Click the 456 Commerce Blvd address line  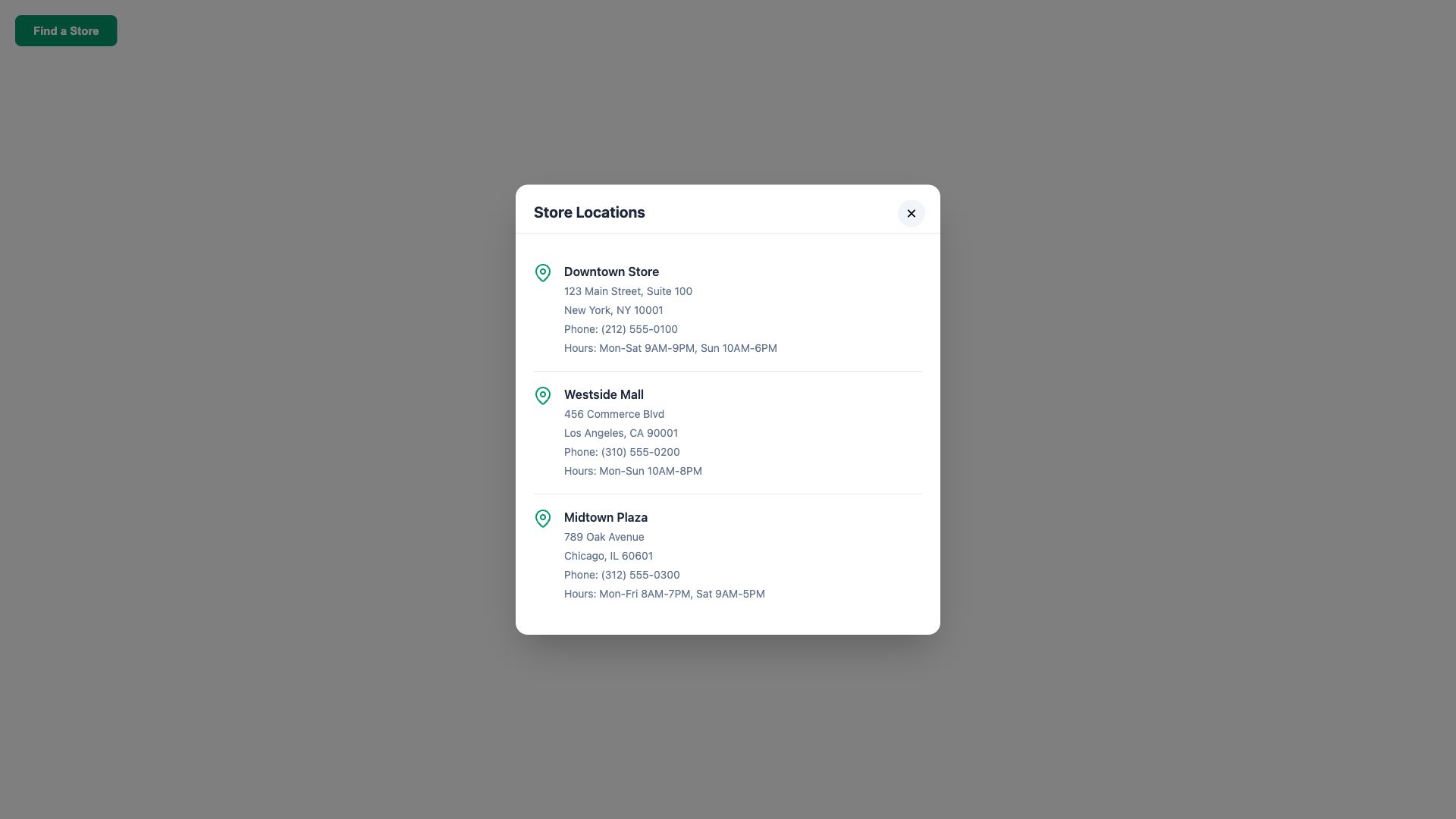[x=613, y=414]
